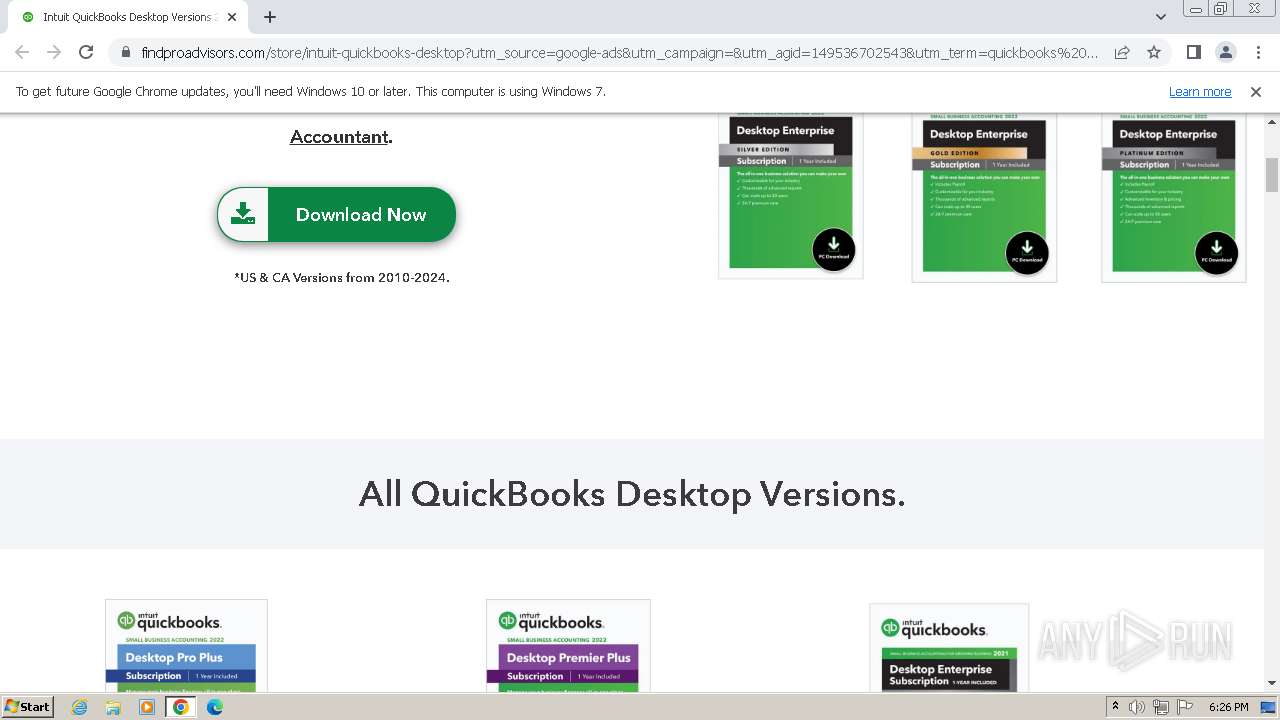Dismiss the Chrome update notification bar
Viewport: 1280px width, 720px height.
pyautogui.click(x=1256, y=91)
